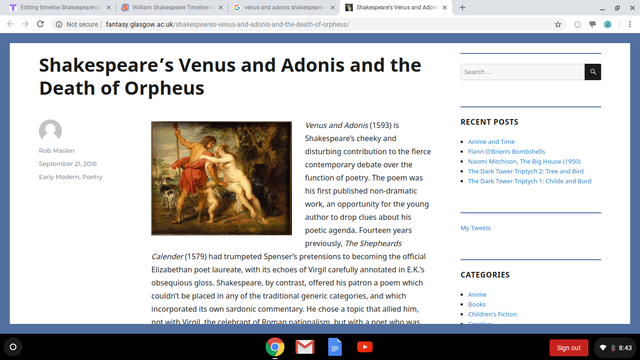Click the chat bubble extension icon
Screen dimensions: 640x360
pos(593,24)
